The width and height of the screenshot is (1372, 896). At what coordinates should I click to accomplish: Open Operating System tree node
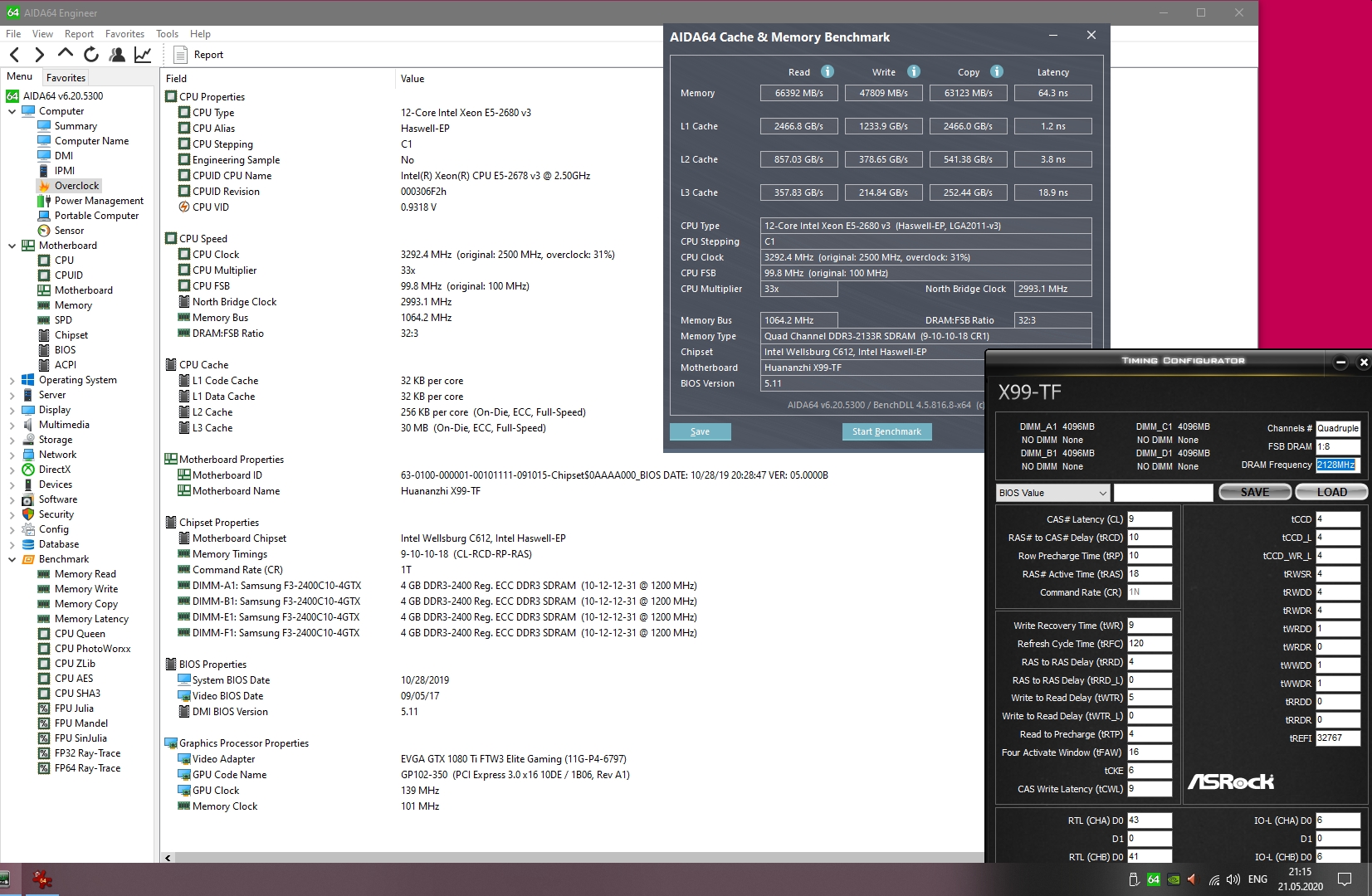[x=77, y=380]
